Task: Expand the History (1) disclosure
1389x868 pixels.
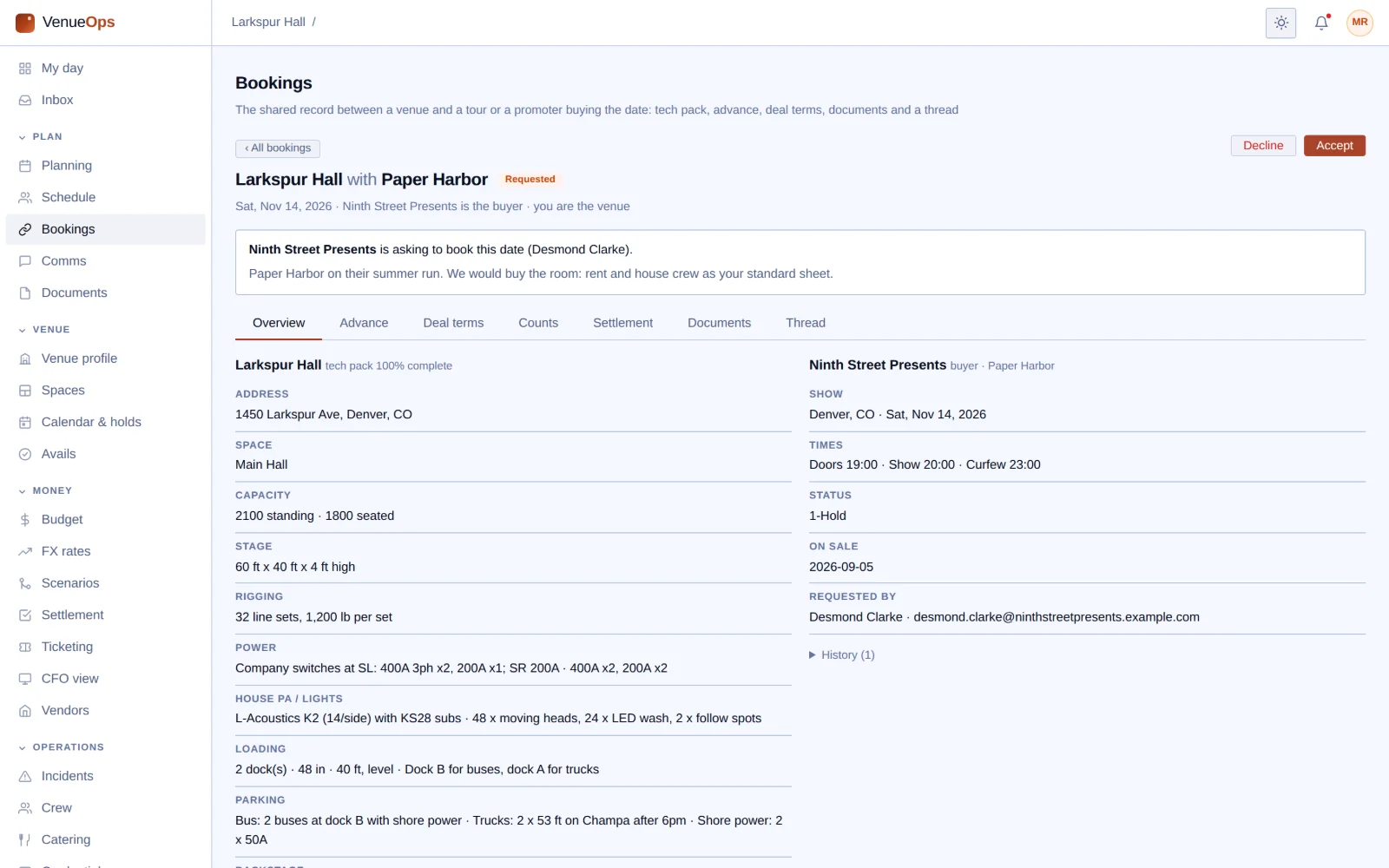Action: click(x=842, y=655)
